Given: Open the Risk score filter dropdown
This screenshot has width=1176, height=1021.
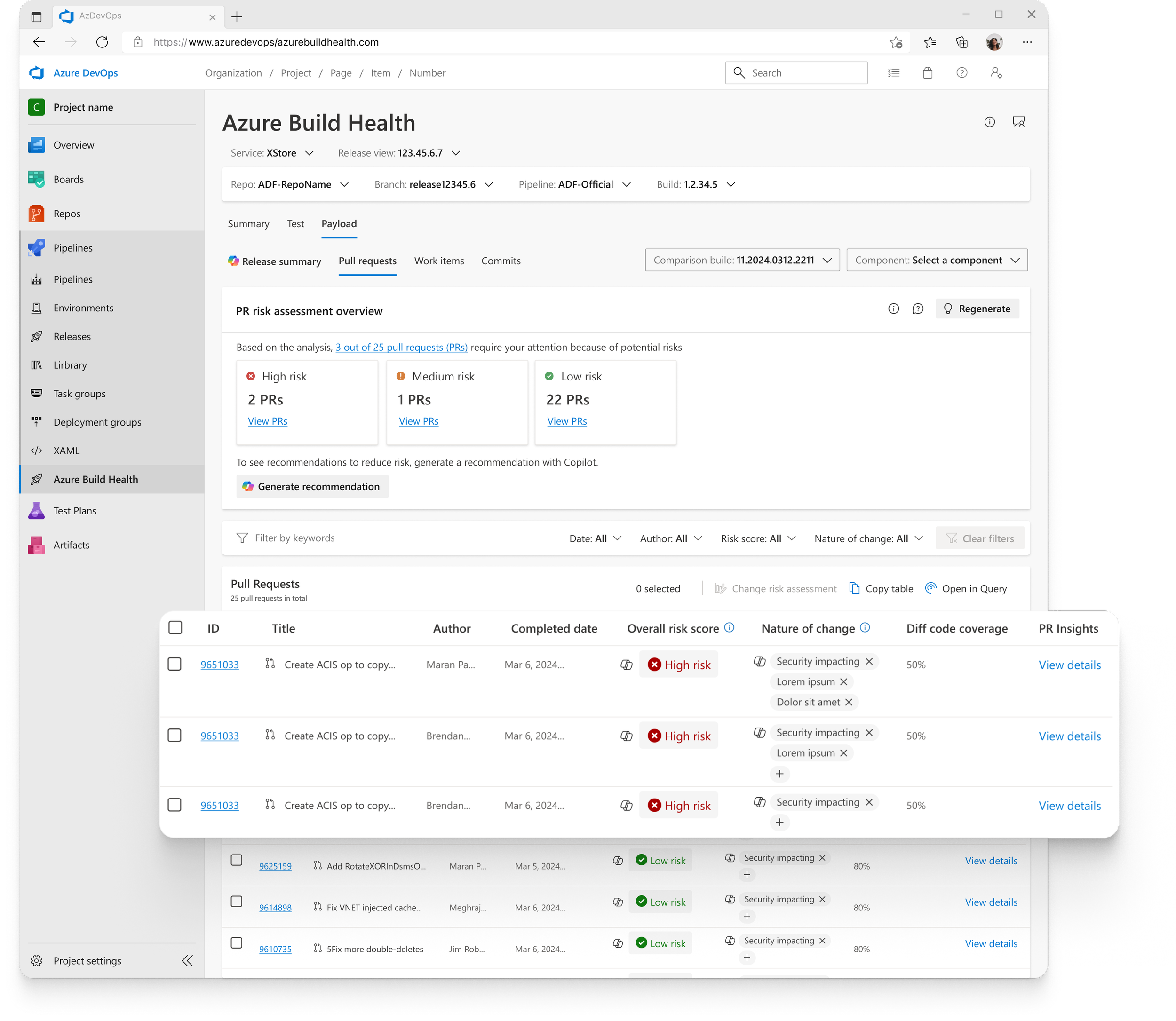Looking at the screenshot, I should pos(758,538).
